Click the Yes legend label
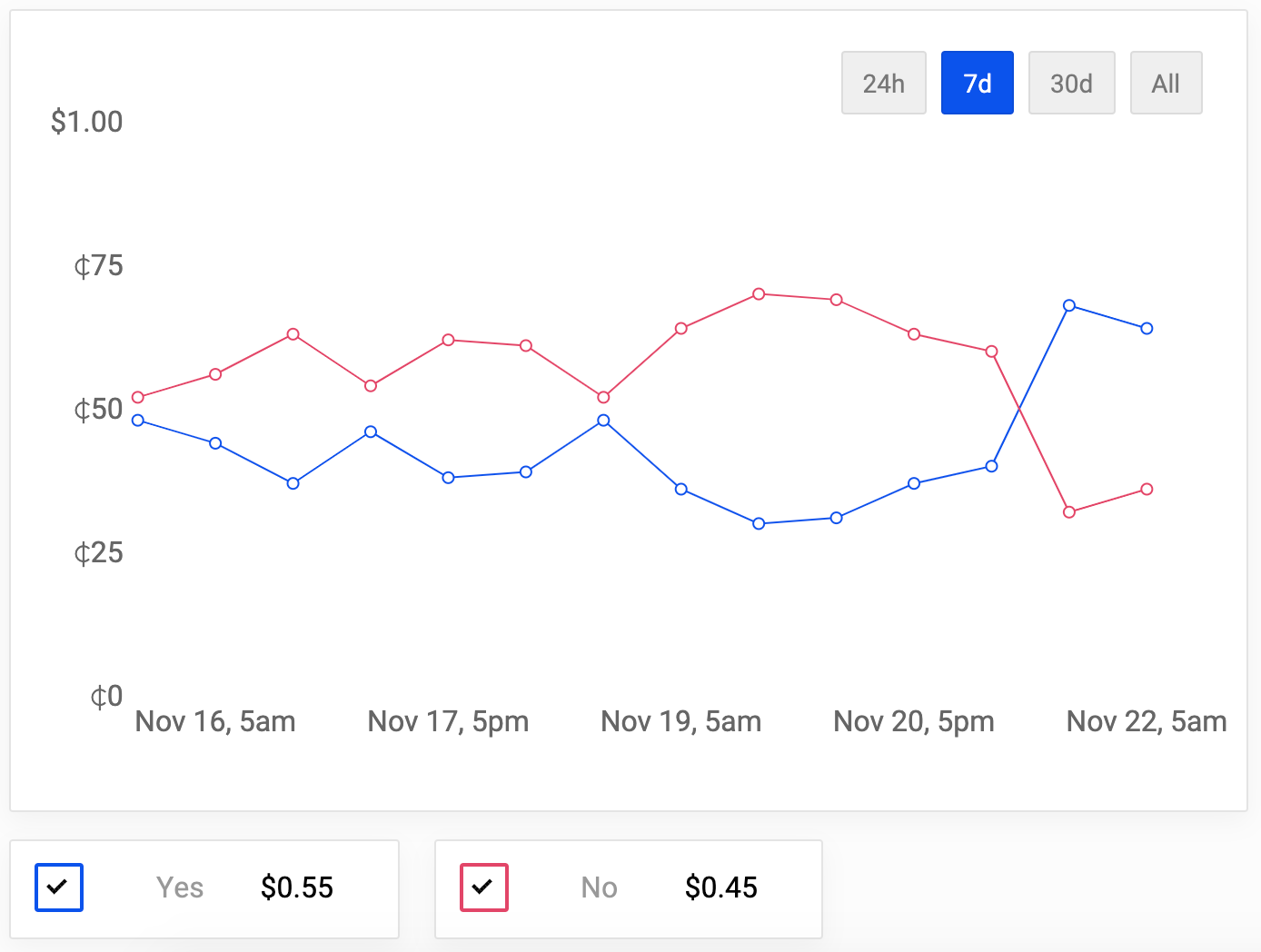Screen dimensions: 1261x952 (180, 888)
